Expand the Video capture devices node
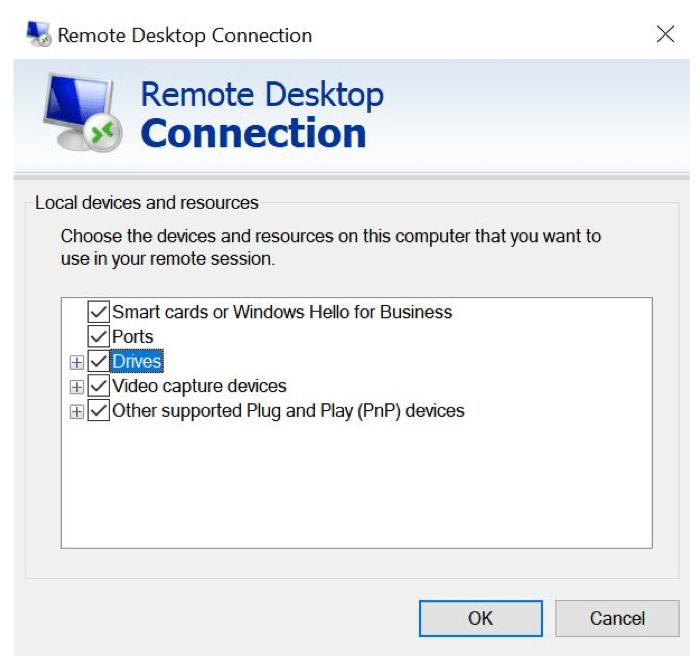The image size is (700, 669). 76,386
